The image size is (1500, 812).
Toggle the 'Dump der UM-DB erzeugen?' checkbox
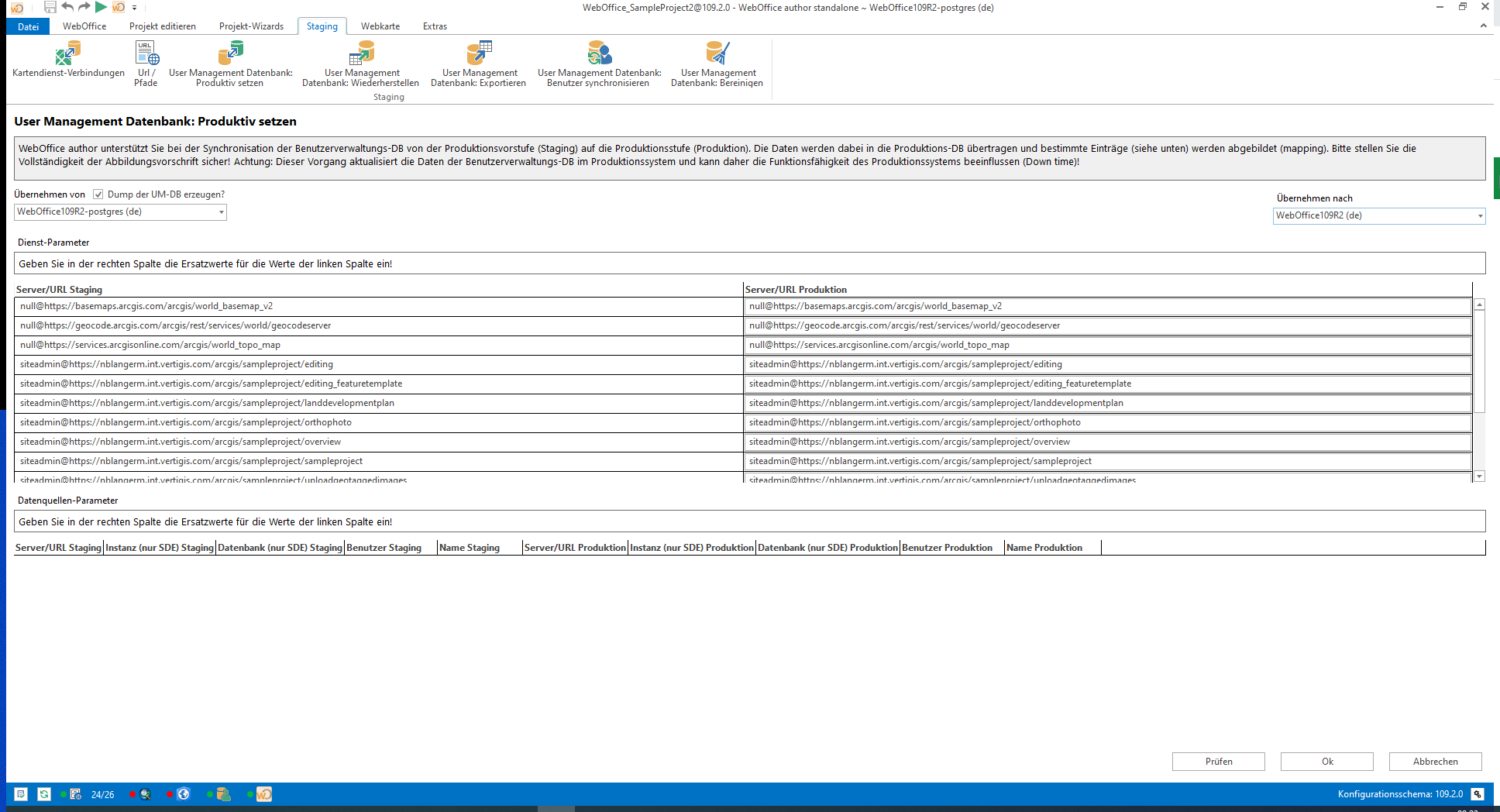tap(98, 194)
